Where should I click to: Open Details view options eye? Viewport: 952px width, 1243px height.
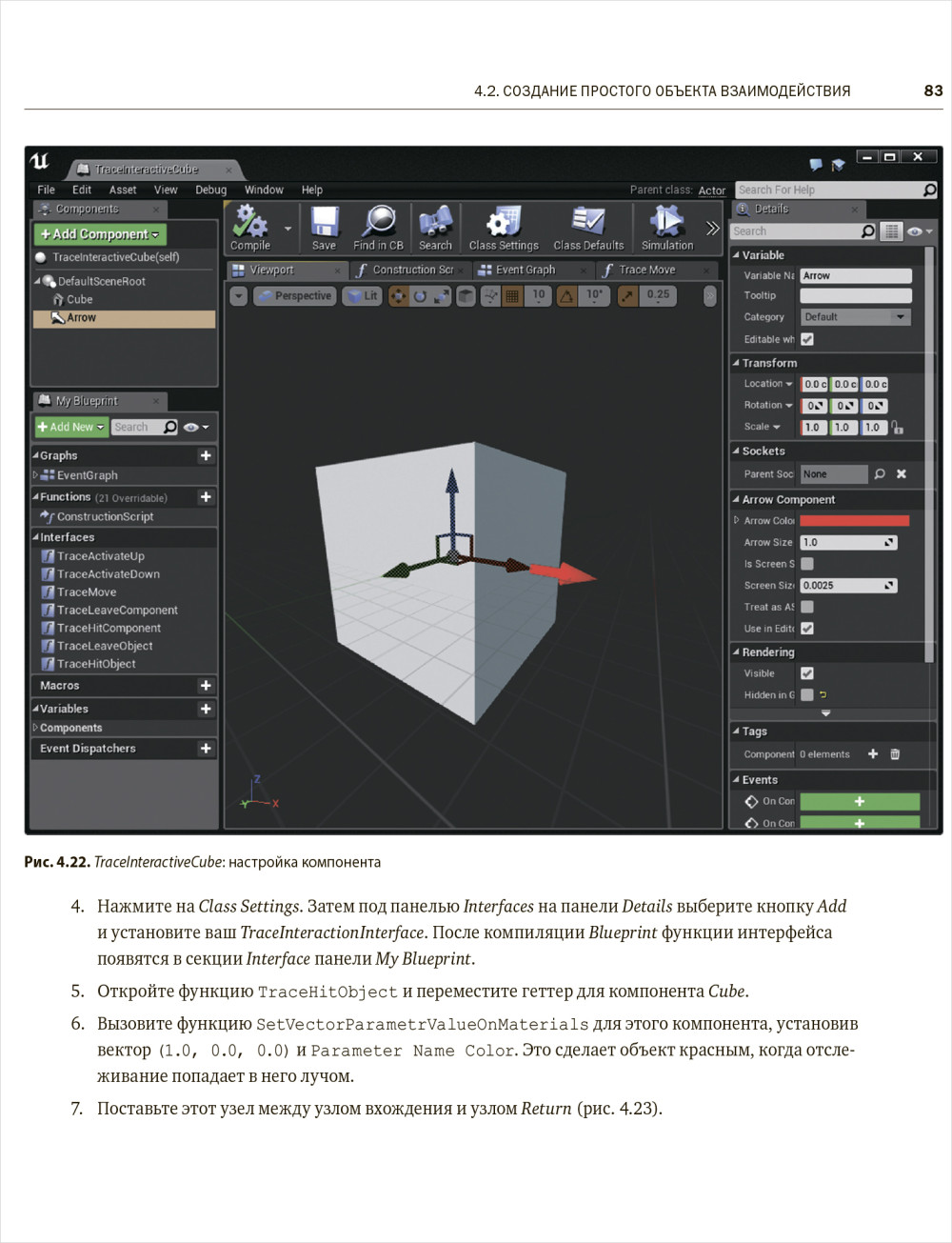(x=920, y=231)
